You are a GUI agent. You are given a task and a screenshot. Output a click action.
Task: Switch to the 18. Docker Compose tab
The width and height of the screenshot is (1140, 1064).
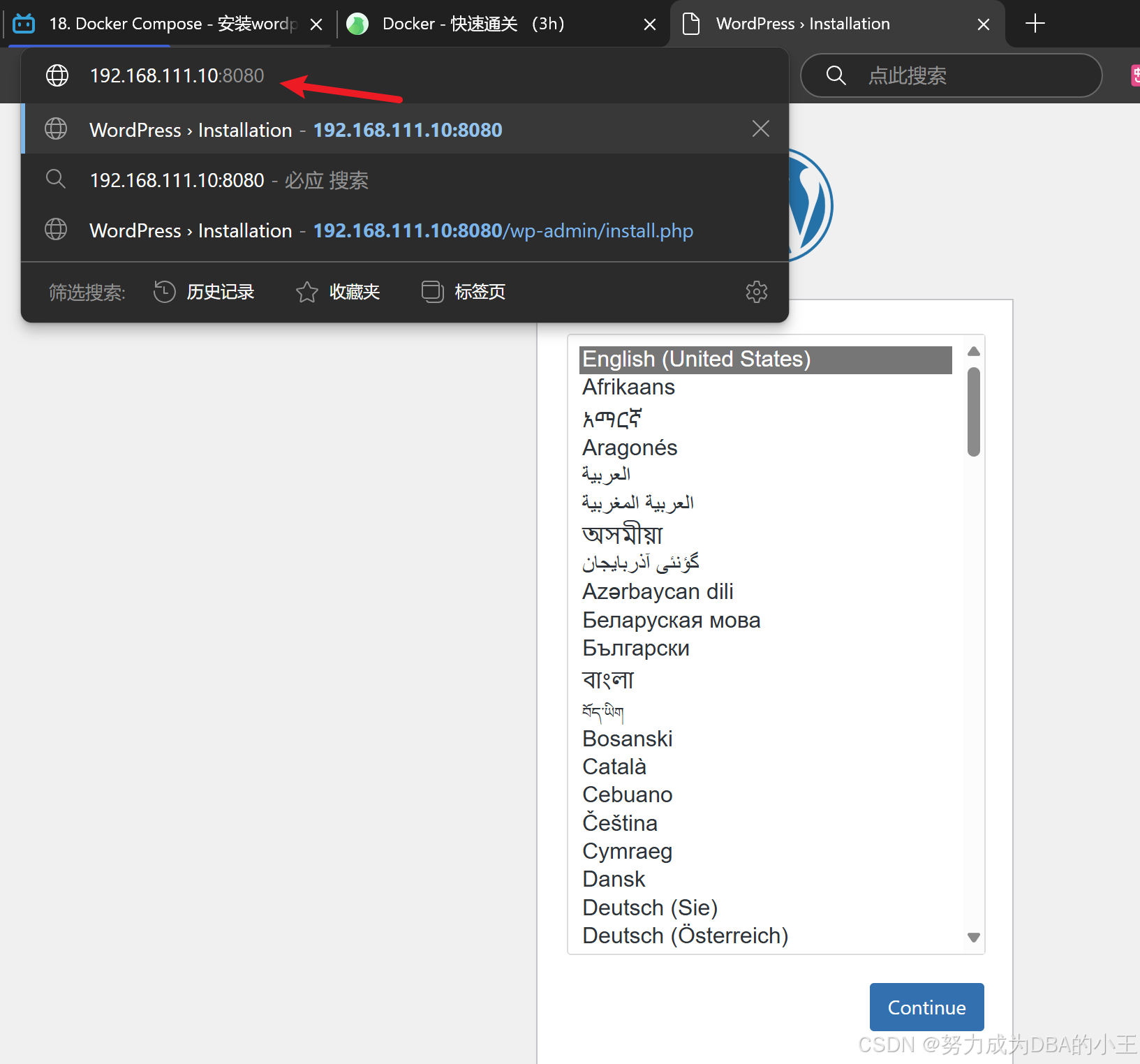pos(168,24)
